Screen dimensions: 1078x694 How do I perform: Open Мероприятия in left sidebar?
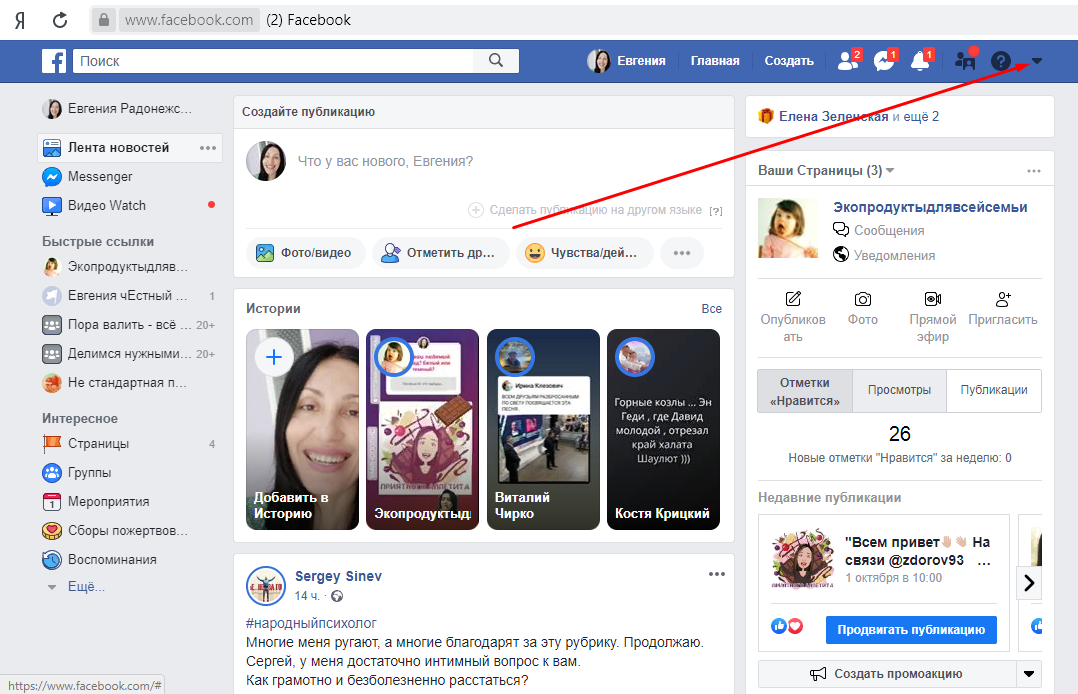(109, 501)
